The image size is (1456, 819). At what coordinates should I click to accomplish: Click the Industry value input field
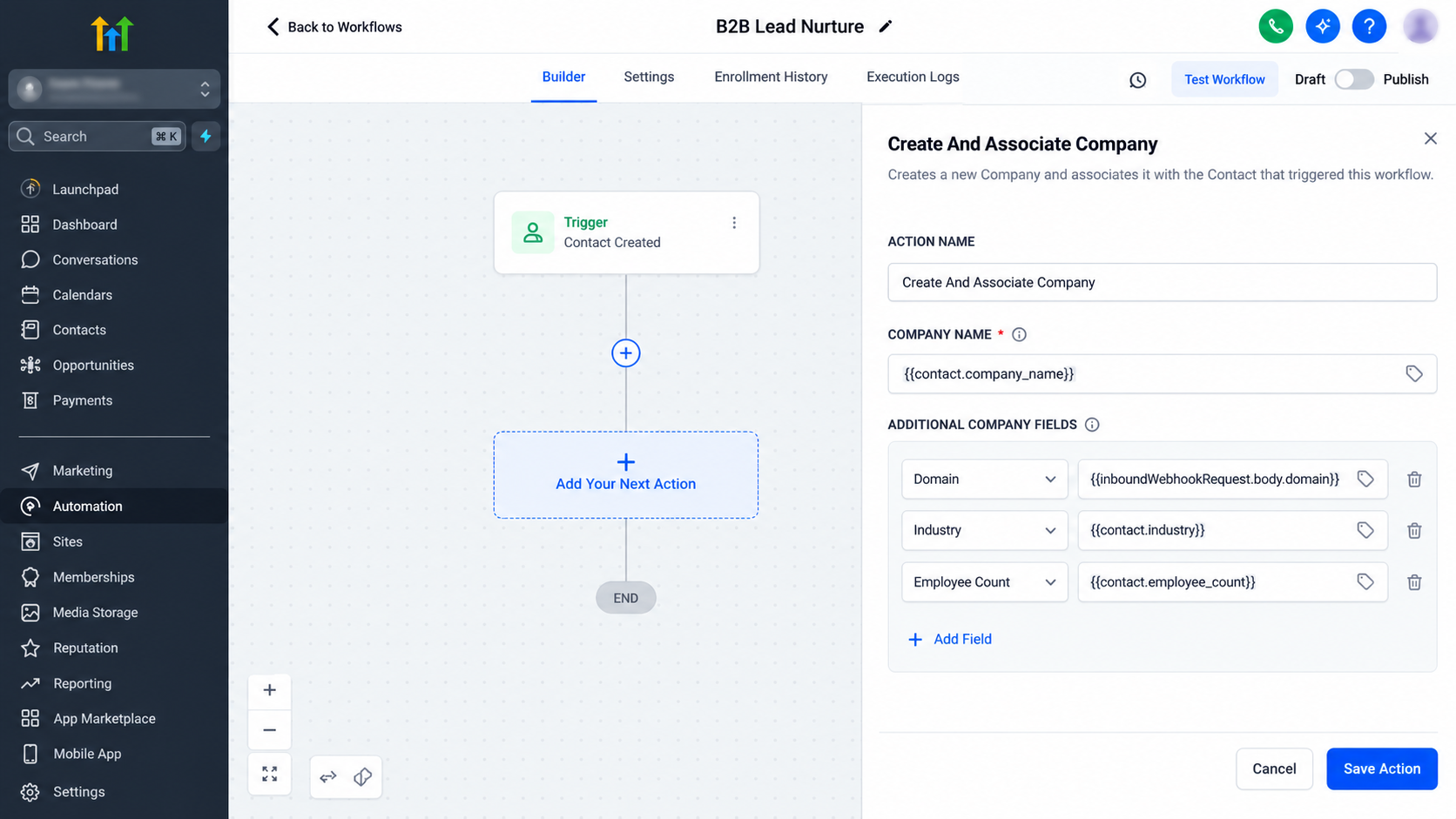tap(1232, 530)
